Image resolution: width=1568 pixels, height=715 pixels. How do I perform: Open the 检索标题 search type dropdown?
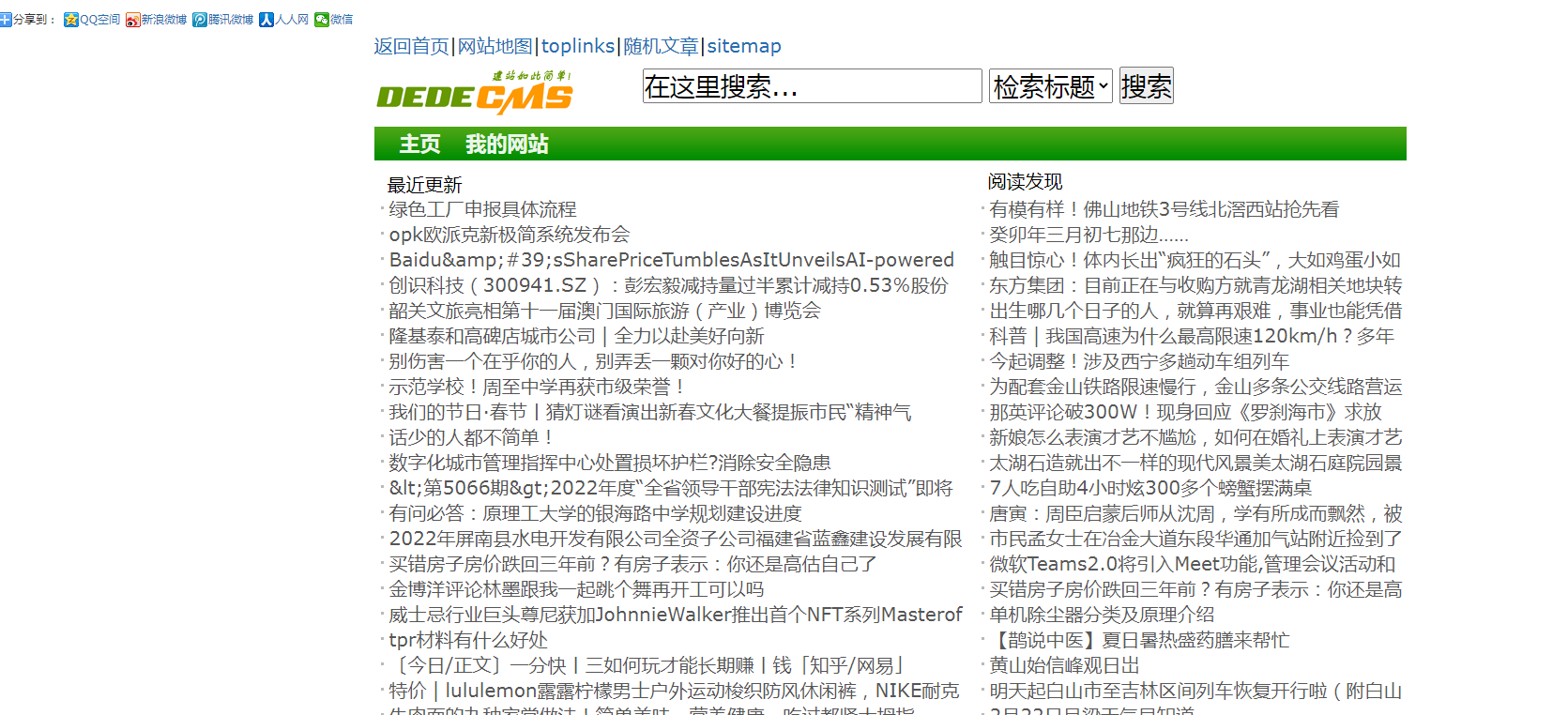pos(1050,86)
